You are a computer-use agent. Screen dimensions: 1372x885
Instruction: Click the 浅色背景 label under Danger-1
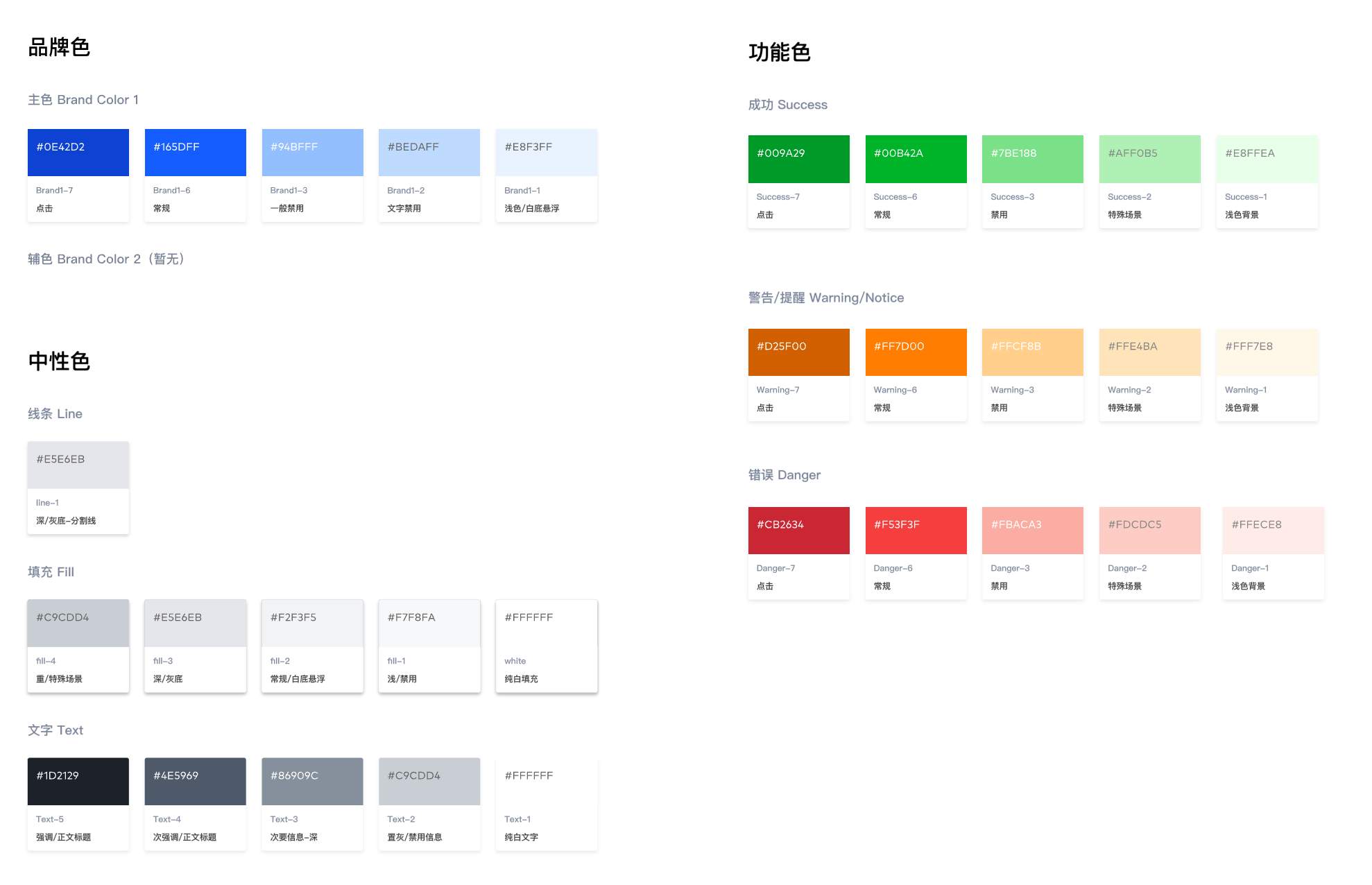pos(1249,586)
